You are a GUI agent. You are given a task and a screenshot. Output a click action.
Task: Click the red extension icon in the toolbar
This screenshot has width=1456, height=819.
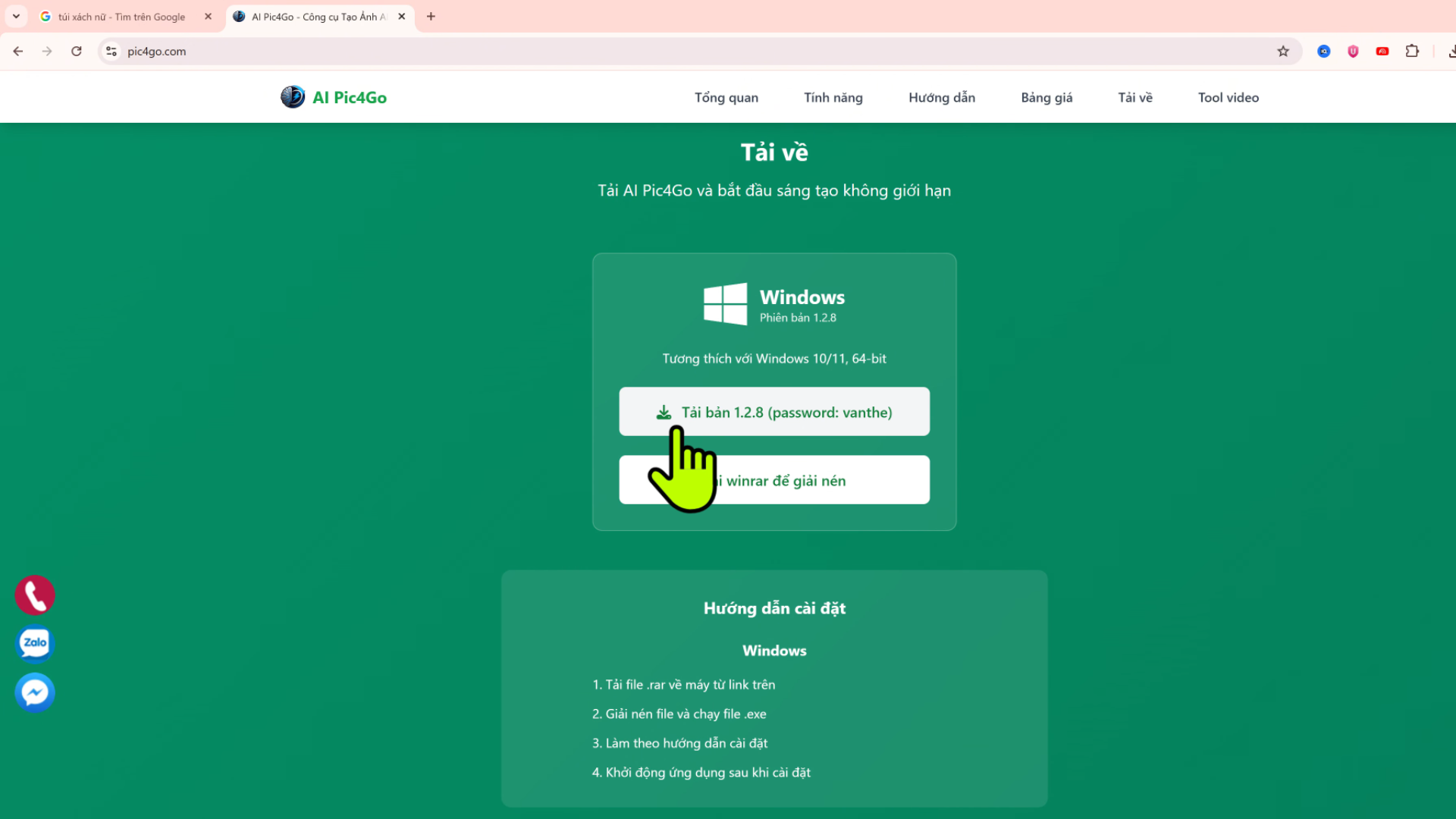click(1382, 52)
